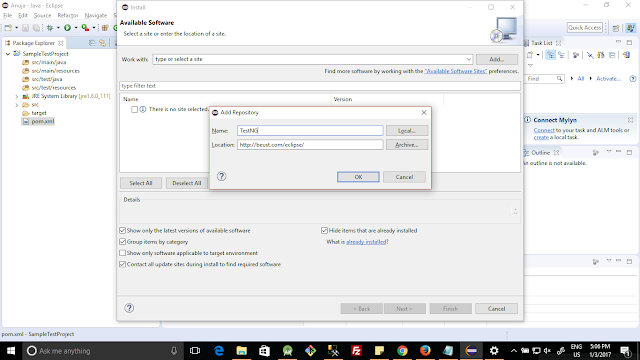
Task: Click the New wizard toolbar icon
Action: pos(8,28)
